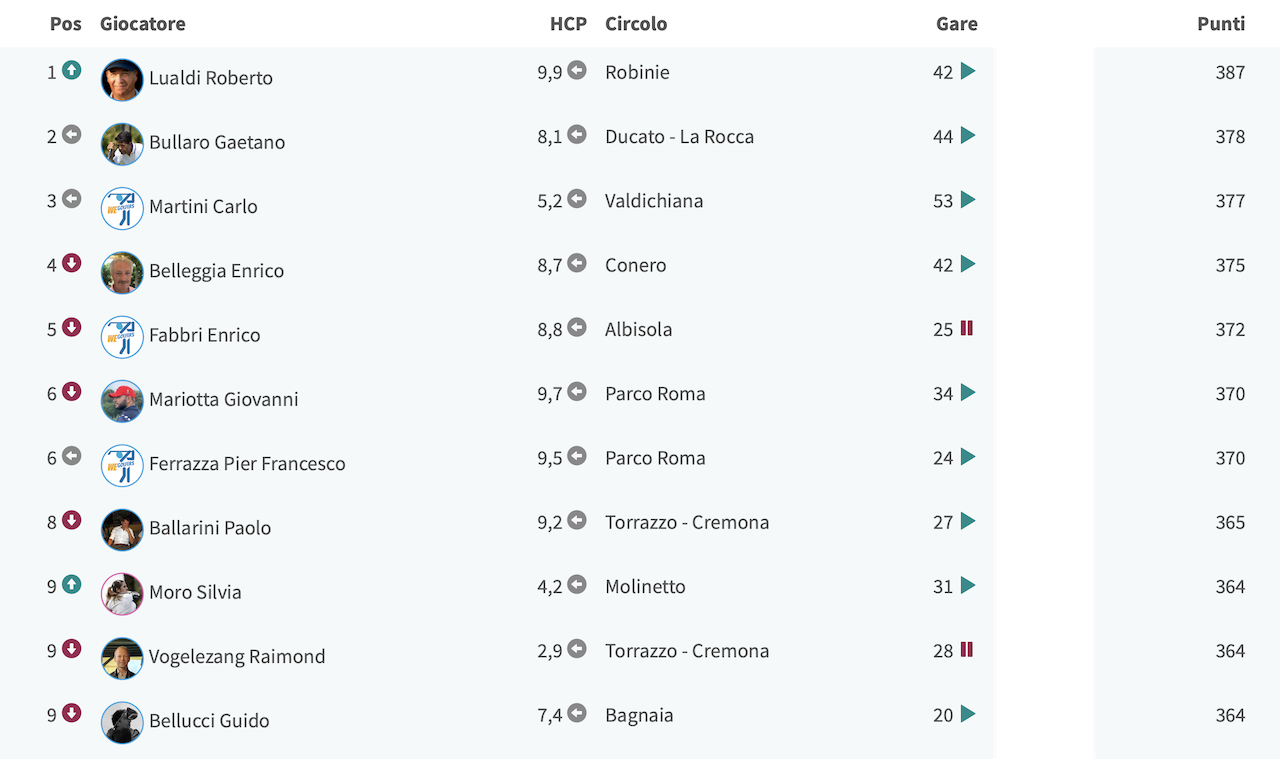Sort by the Punti column header

click(1221, 24)
